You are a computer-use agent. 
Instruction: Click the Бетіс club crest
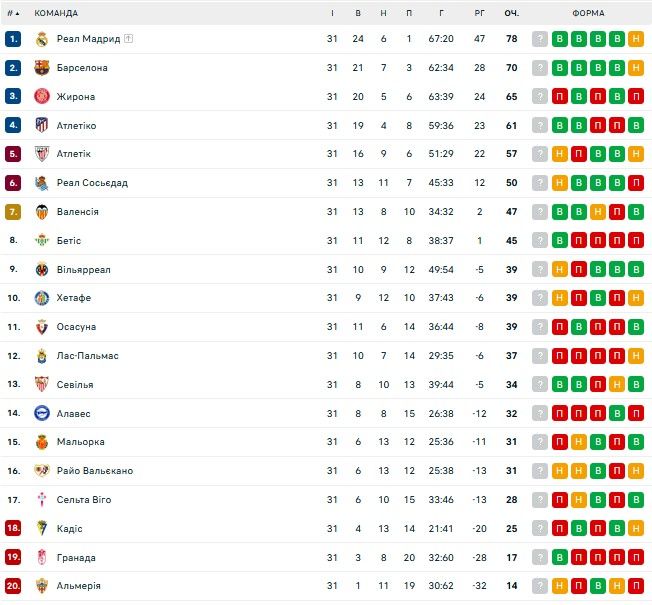[41, 241]
